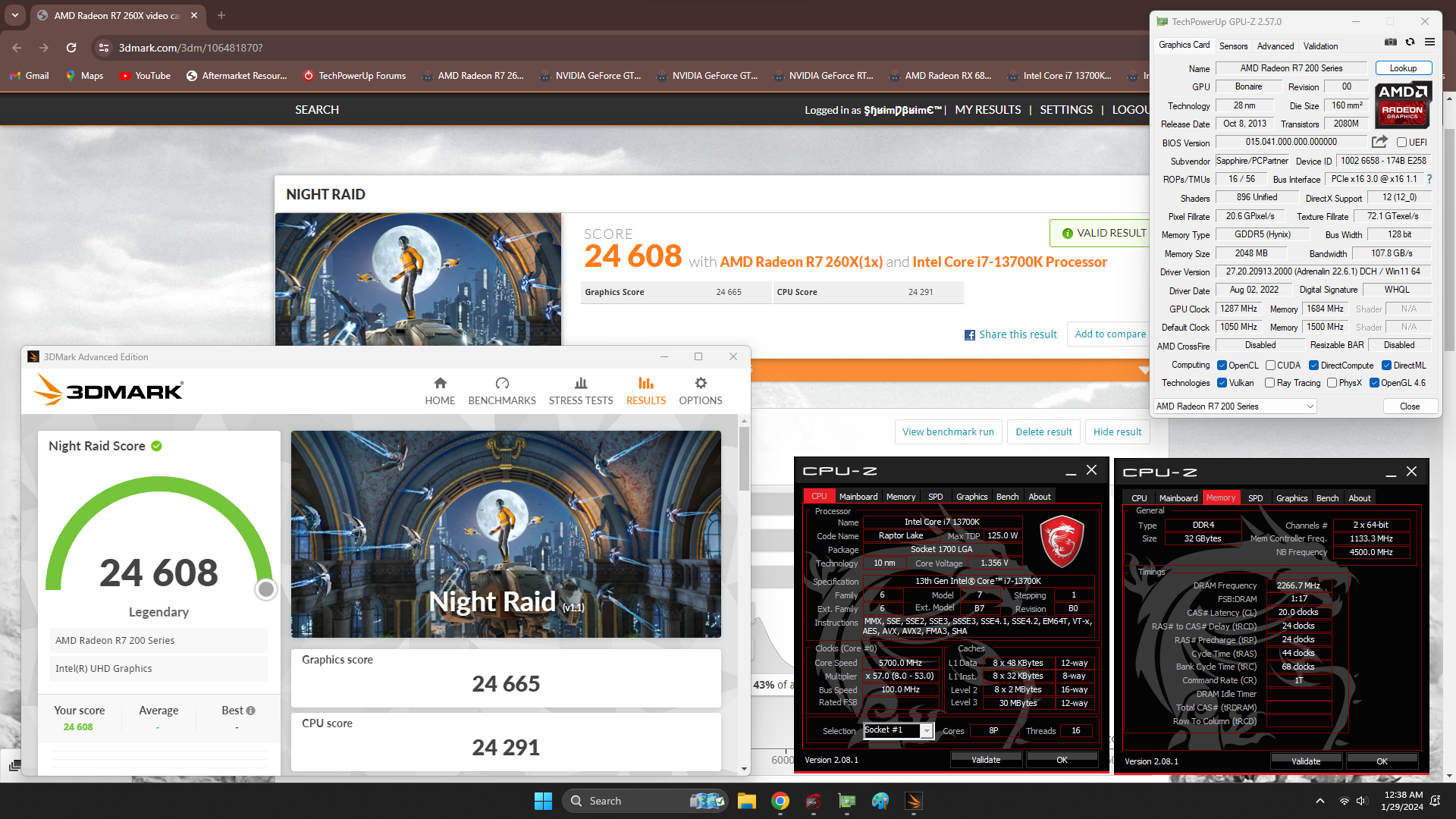Click the Bus Interface question mark icon
This screenshot has height=819, width=1456.
(1429, 179)
